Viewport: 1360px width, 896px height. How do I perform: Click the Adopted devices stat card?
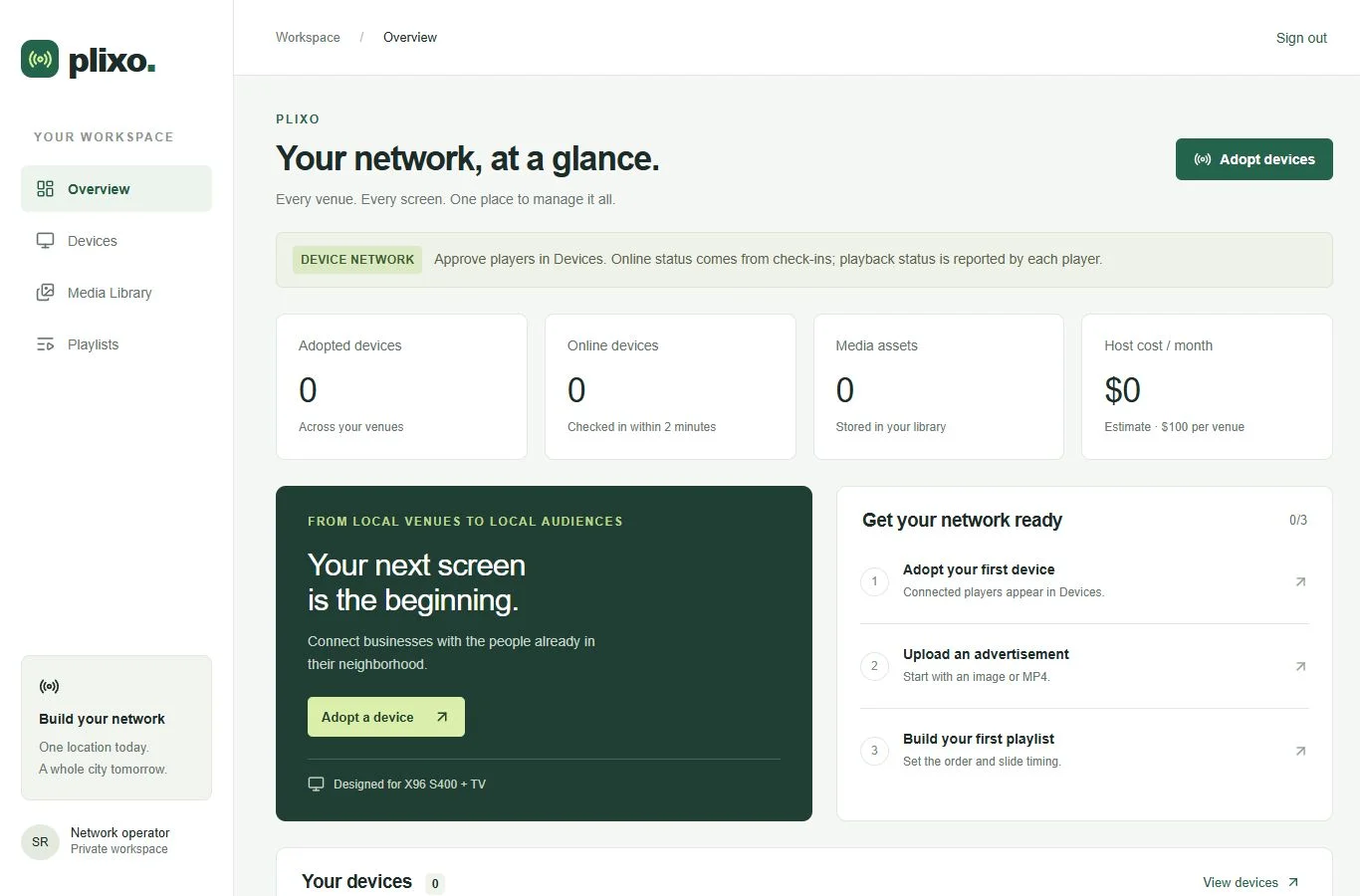(401, 386)
